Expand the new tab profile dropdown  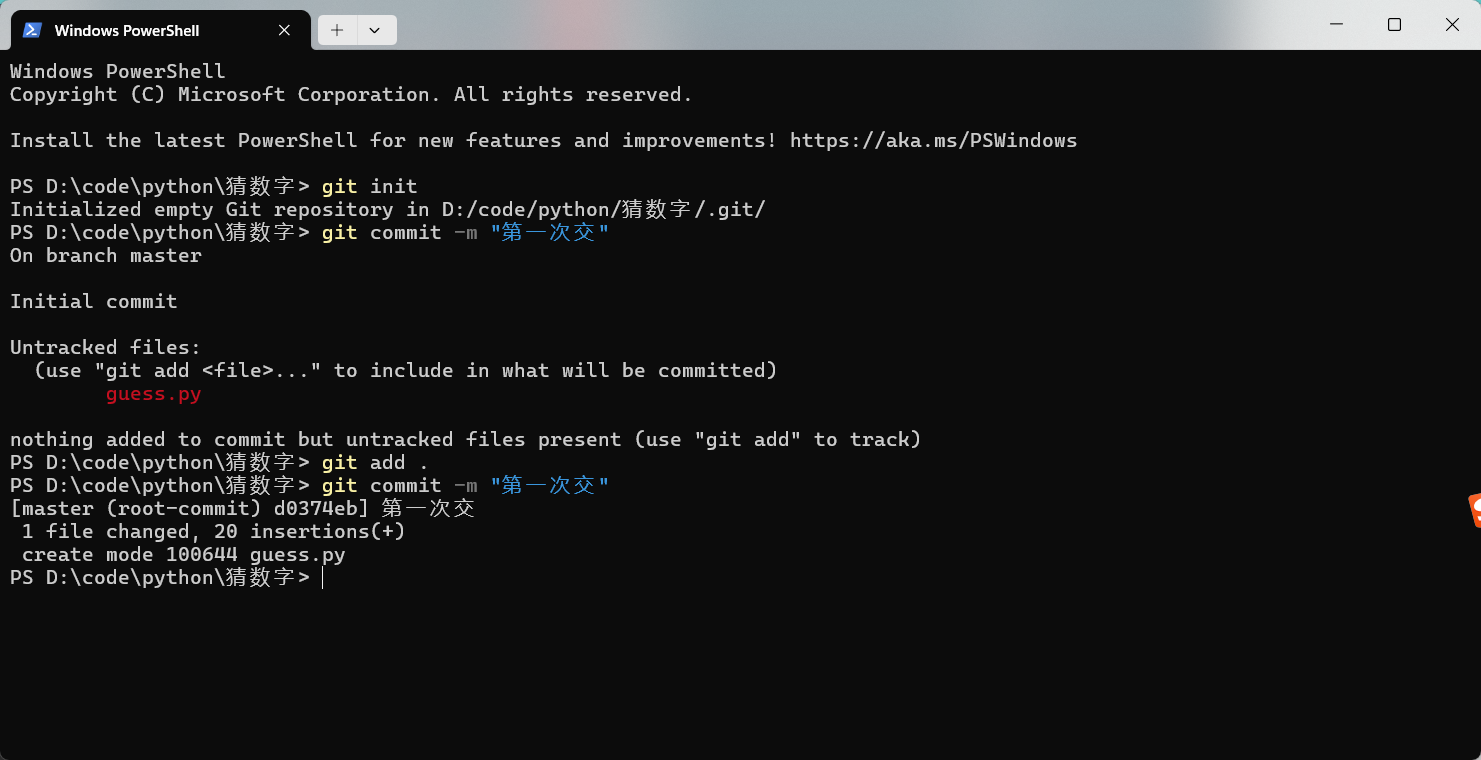click(x=374, y=30)
